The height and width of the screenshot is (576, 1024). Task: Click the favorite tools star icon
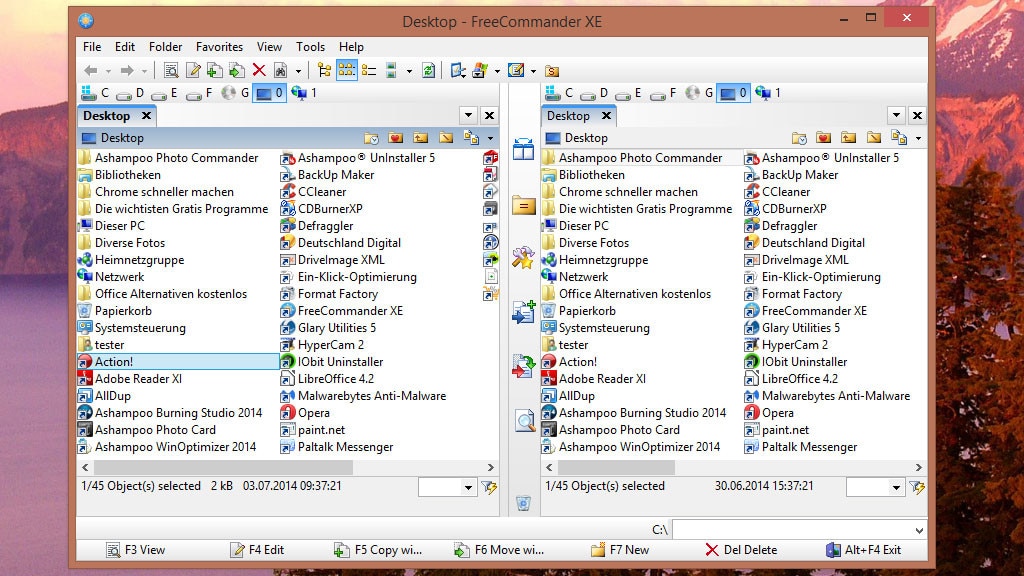523,257
